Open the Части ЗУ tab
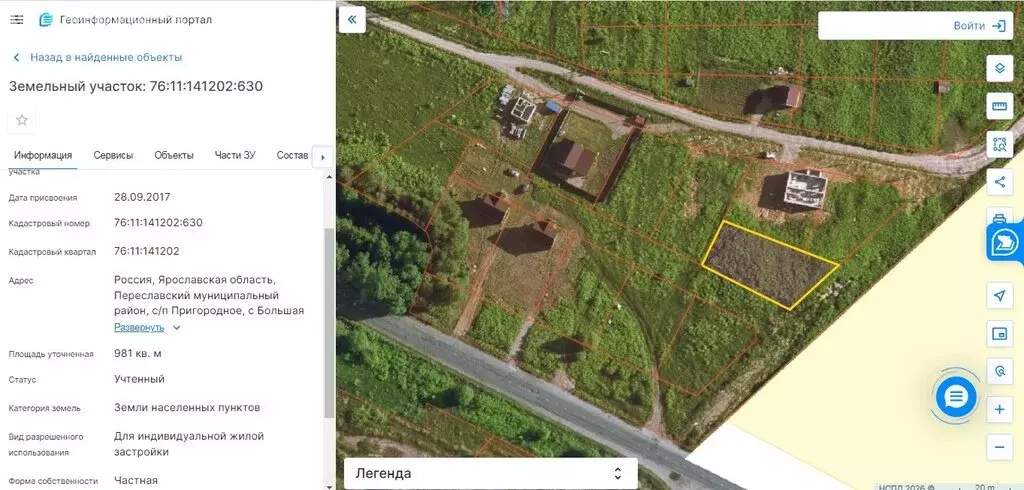 click(x=235, y=155)
